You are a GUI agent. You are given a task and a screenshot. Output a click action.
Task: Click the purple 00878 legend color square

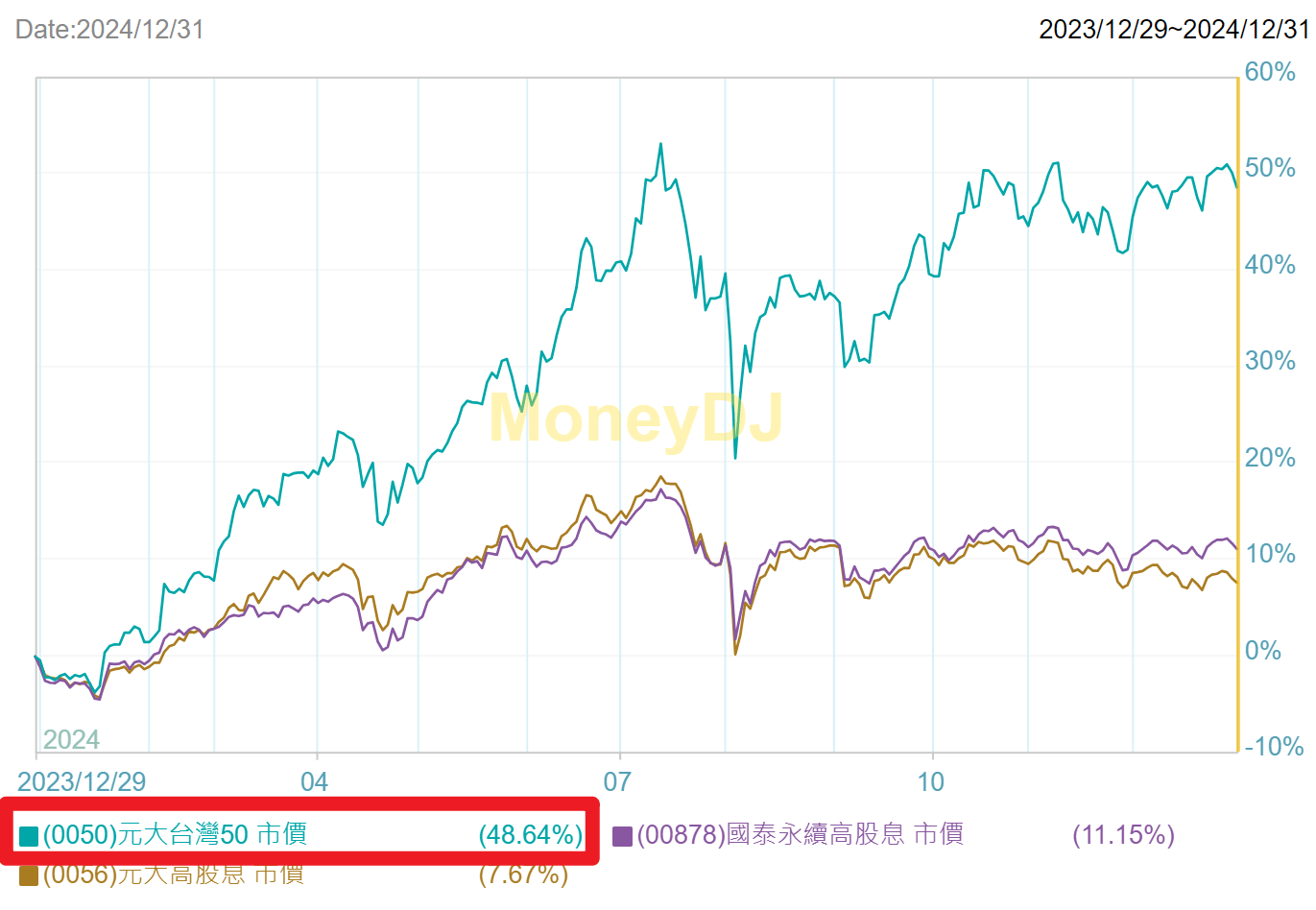click(x=622, y=836)
